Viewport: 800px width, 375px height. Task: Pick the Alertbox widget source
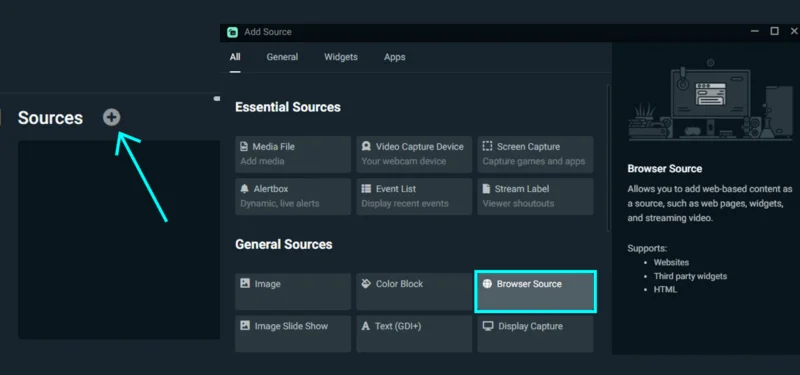tap(293, 196)
